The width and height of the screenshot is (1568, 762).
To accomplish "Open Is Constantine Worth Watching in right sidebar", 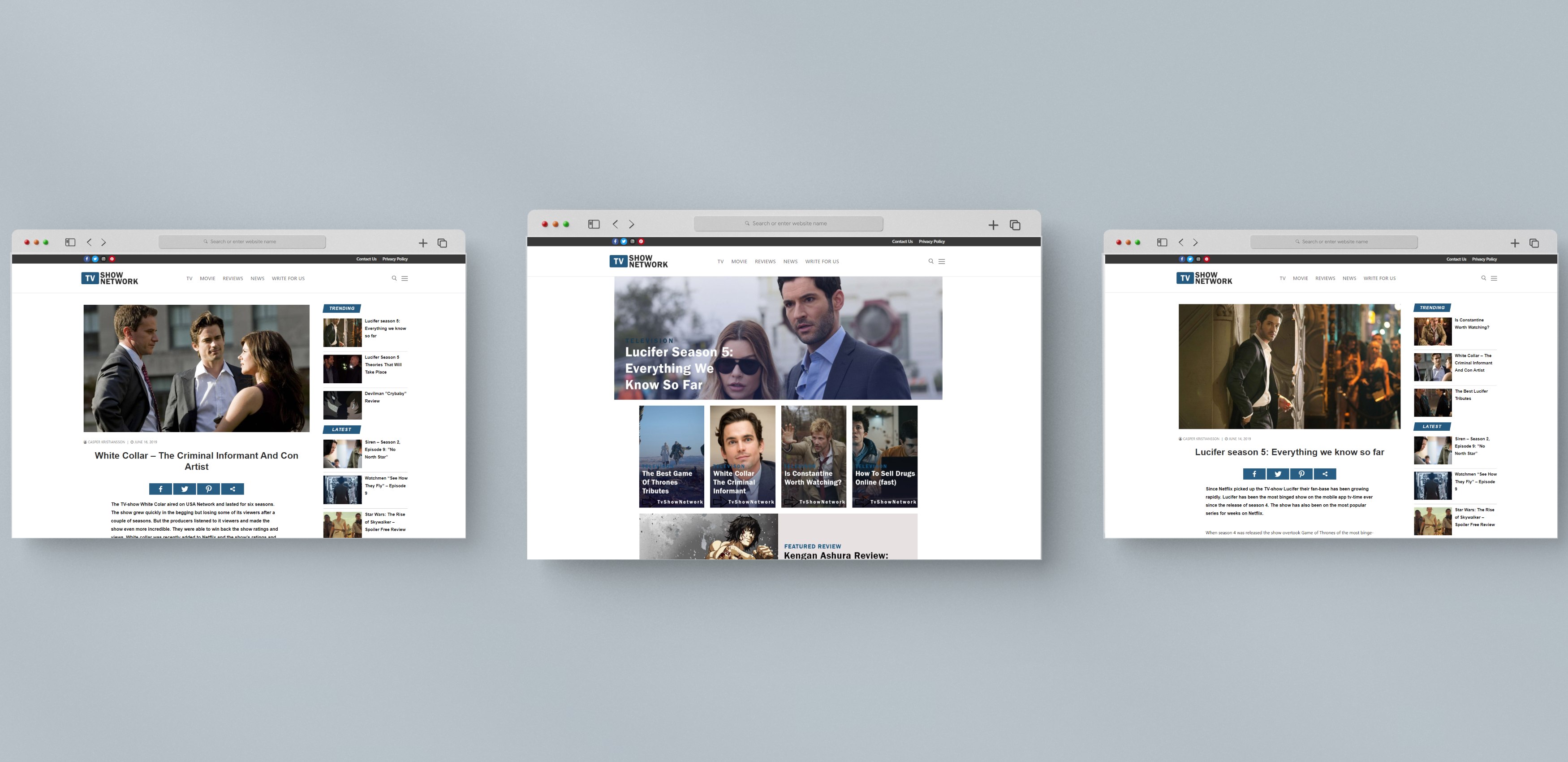I will 1472,324.
